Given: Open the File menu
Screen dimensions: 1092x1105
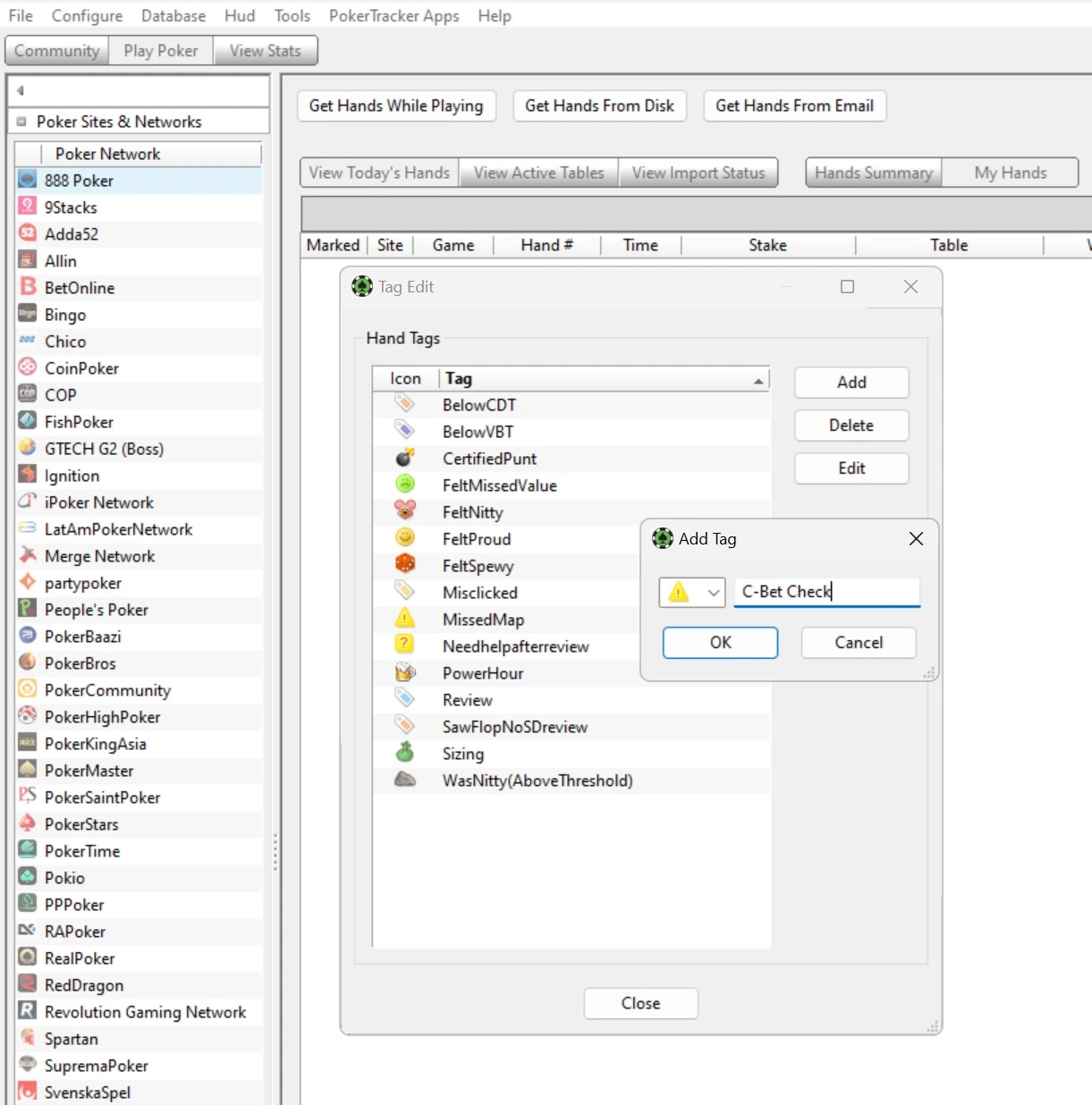Looking at the screenshot, I should click(21, 16).
